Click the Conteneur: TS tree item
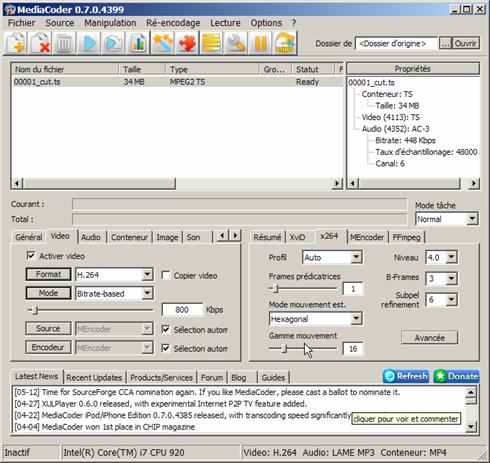Screen dimensions: 490x463 (387, 94)
